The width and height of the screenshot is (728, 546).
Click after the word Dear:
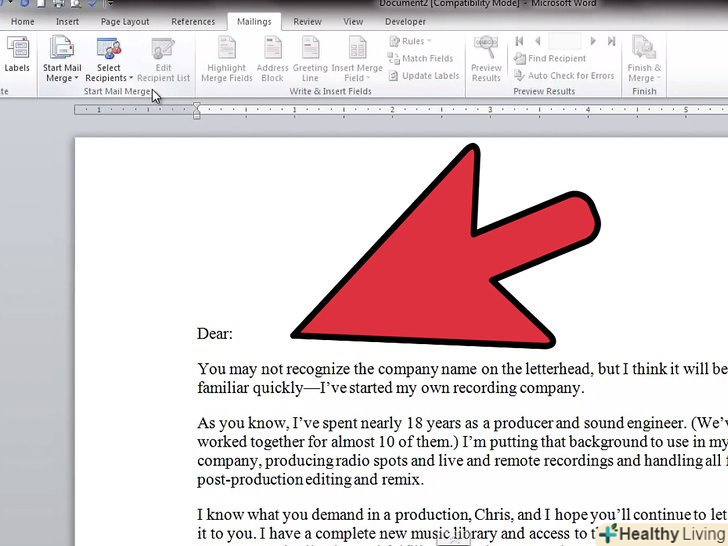tap(233, 334)
